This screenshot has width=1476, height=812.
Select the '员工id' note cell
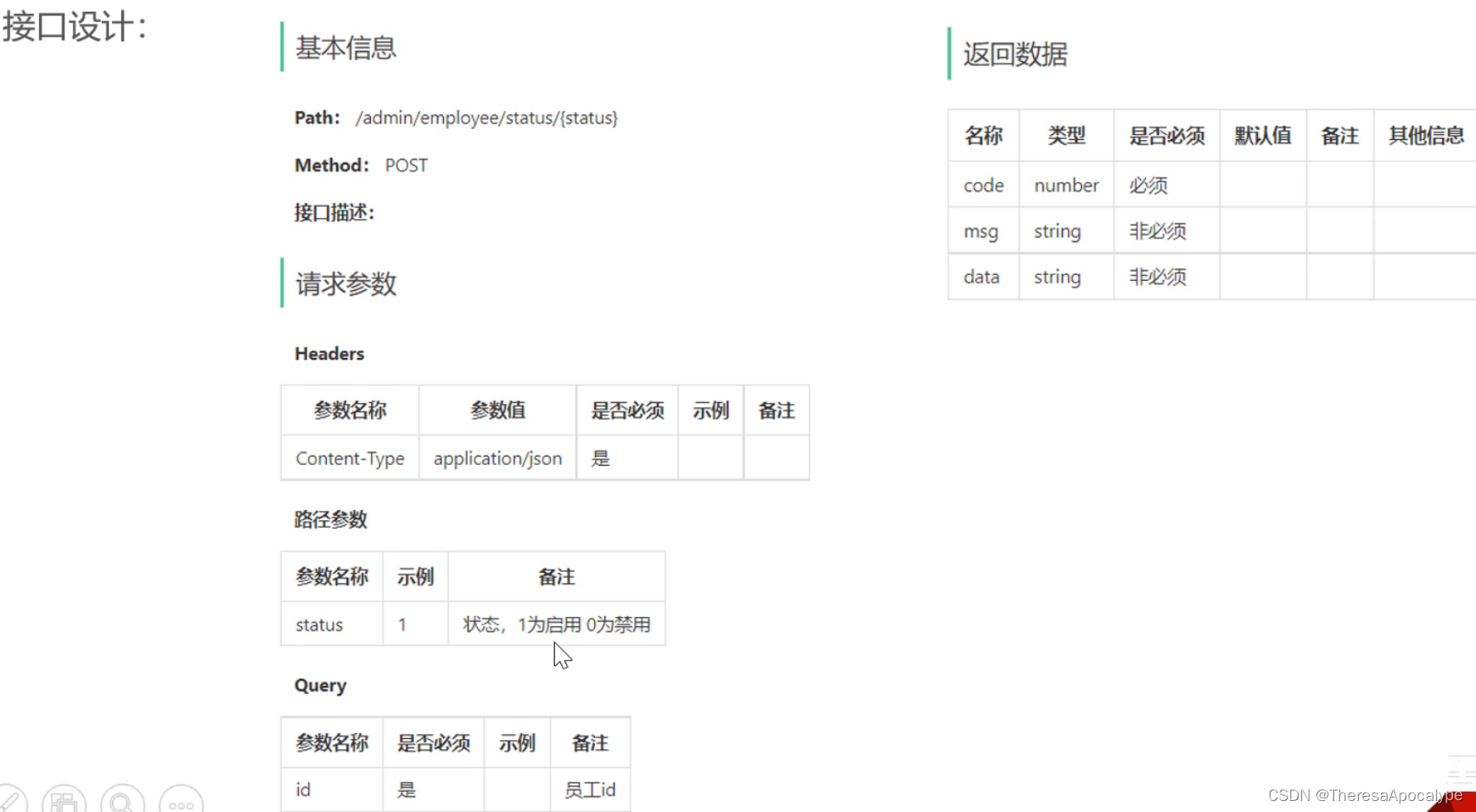pos(590,790)
